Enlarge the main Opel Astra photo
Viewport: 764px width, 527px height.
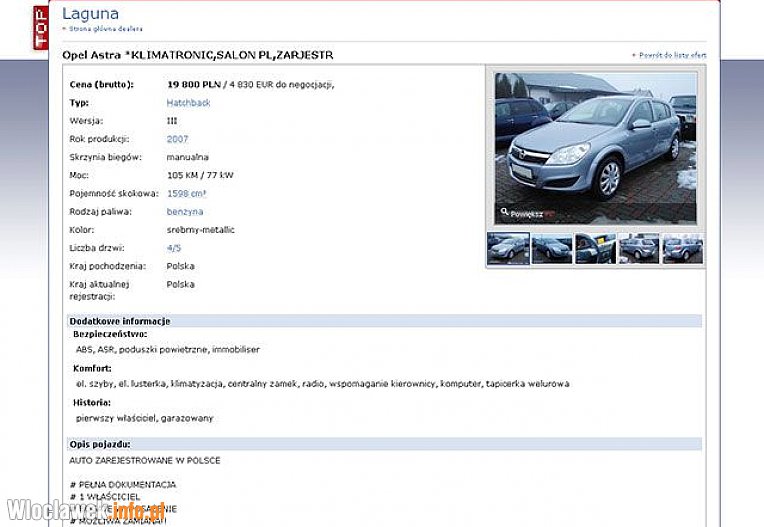pyautogui.click(x=595, y=148)
